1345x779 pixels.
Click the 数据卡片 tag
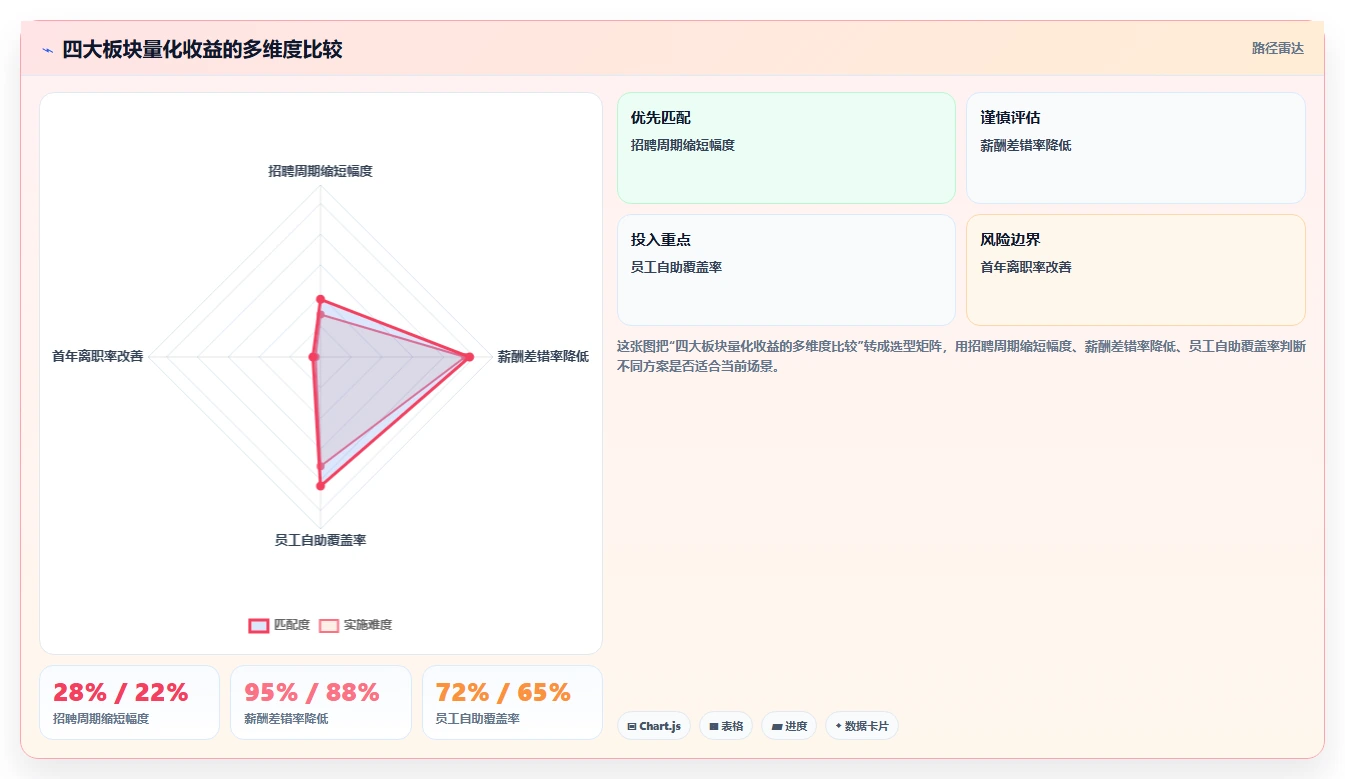coord(862,726)
